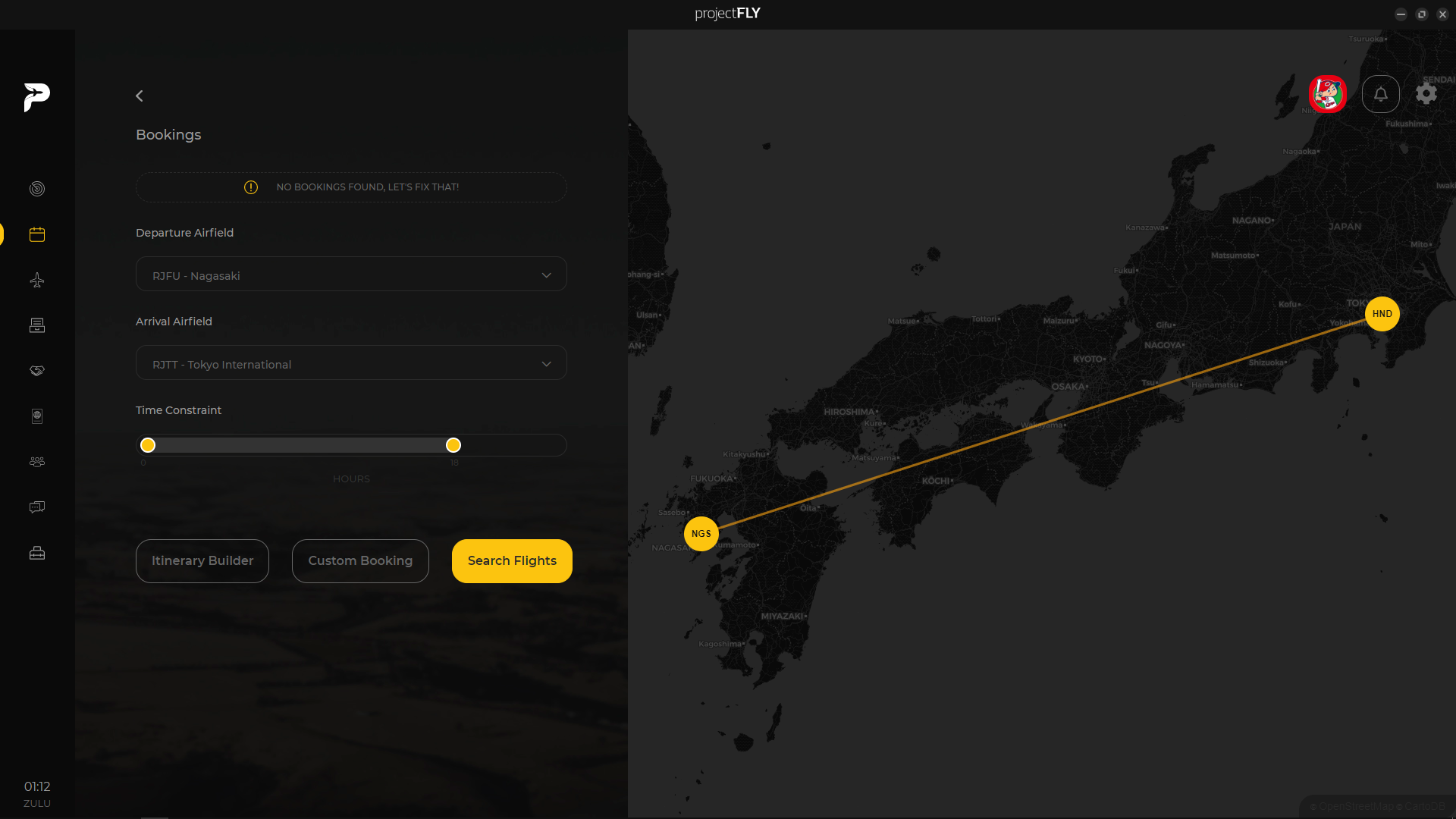Open the chat messages icon
Screen dimensions: 1456x819
coord(36,507)
